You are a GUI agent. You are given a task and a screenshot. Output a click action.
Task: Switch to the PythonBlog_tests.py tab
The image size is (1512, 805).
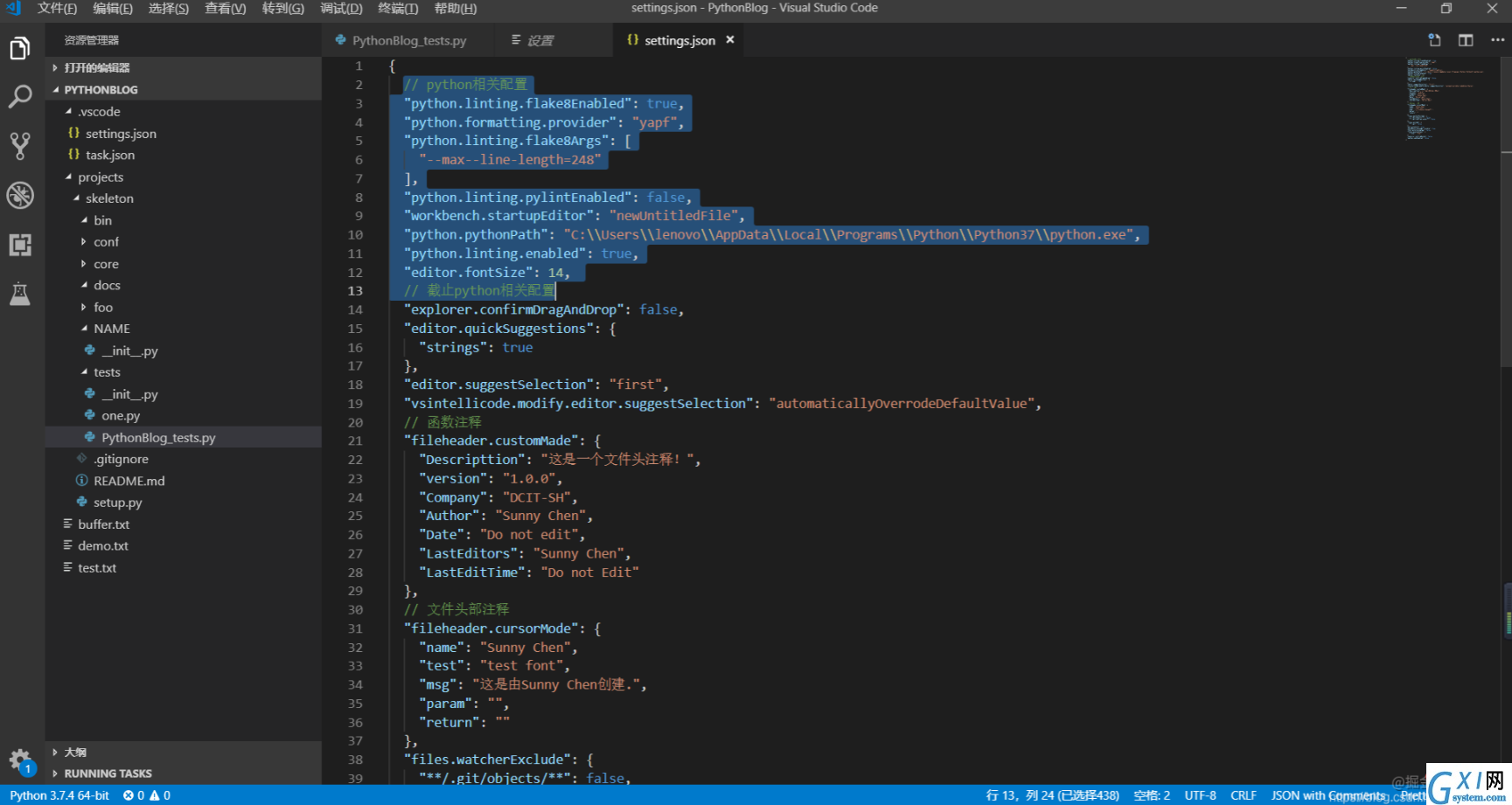(409, 40)
